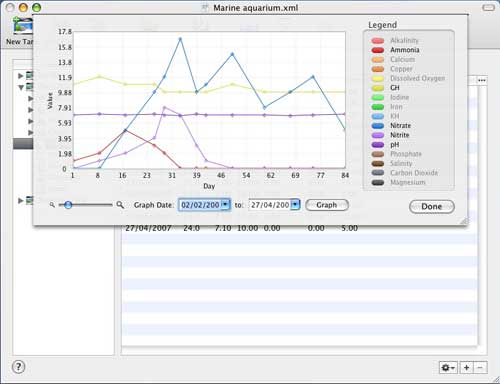Screen dimensions: 500x384
Task: Toggle the KH legend entry
Action: click(x=385, y=116)
